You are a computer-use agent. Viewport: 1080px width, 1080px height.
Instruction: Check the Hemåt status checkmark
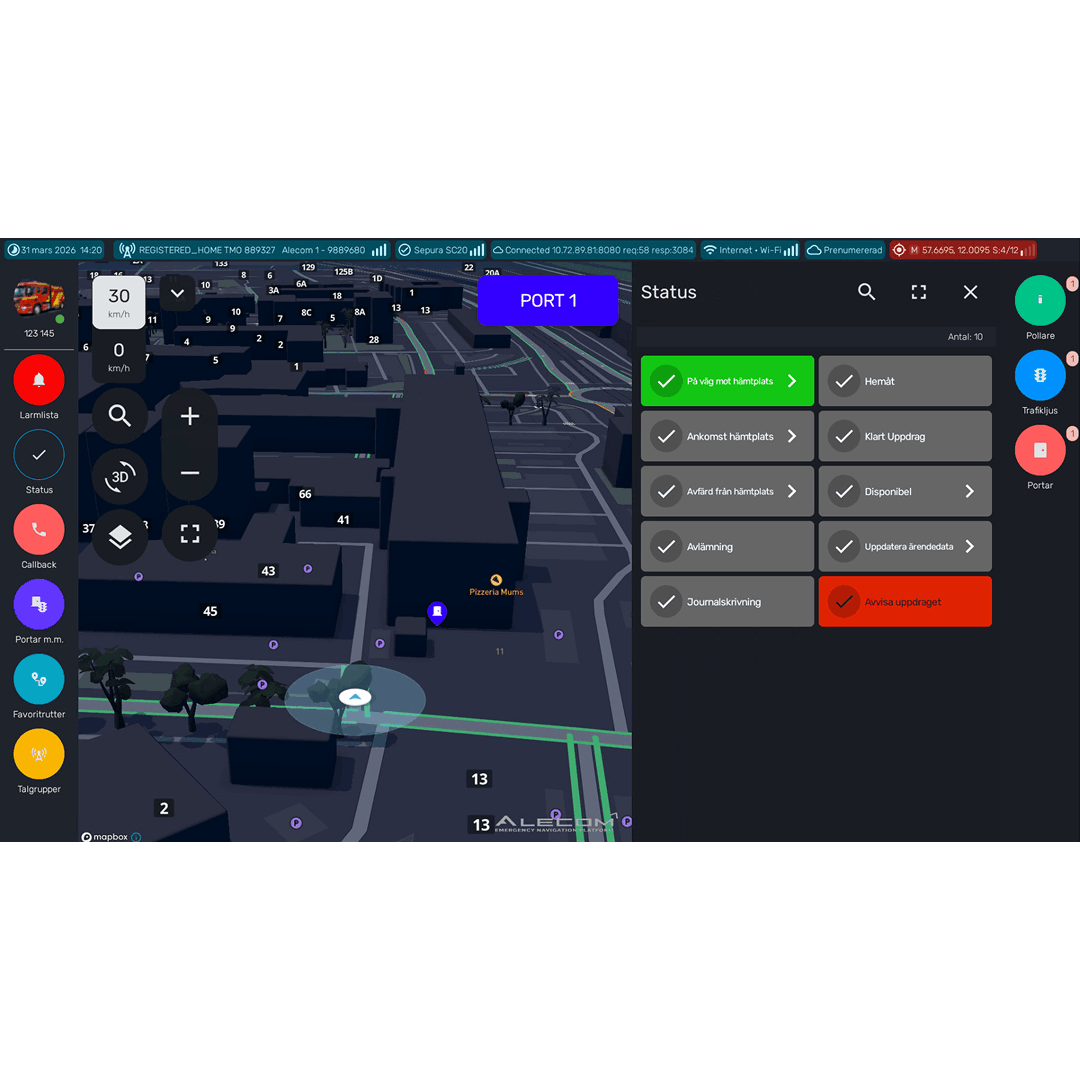point(844,381)
